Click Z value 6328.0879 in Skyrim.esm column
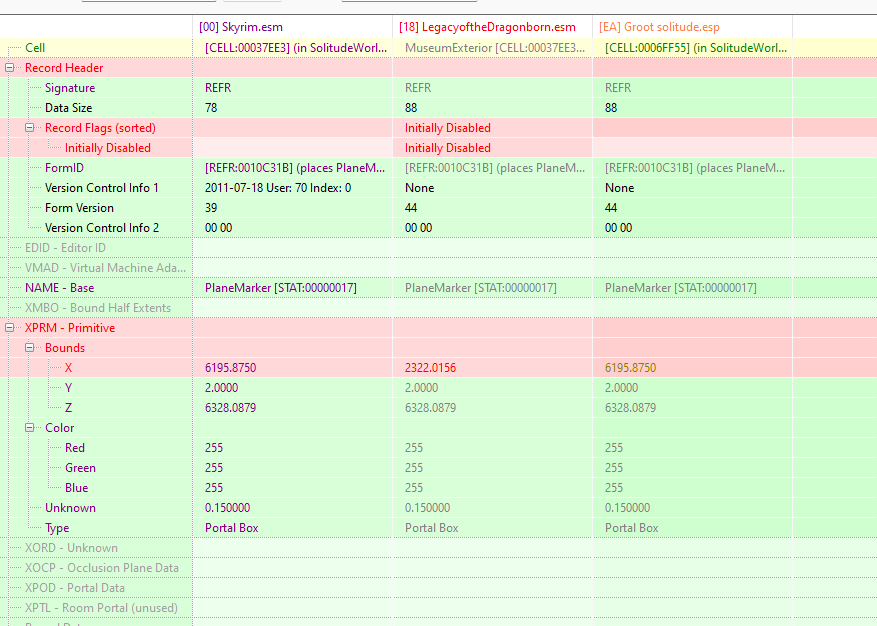 click(230, 408)
